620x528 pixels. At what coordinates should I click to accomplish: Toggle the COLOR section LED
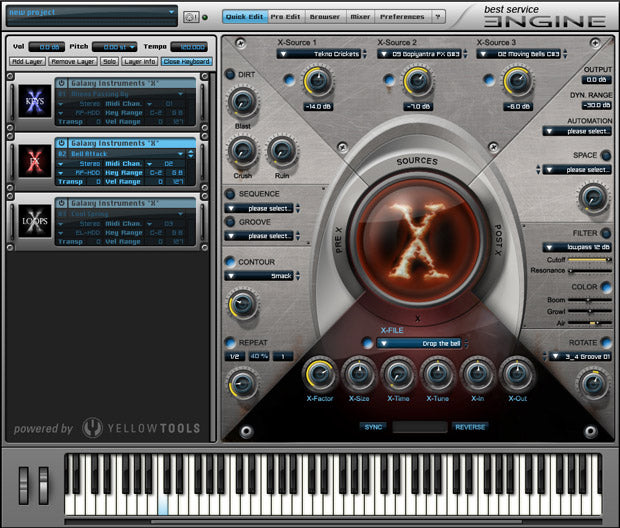(x=605, y=287)
